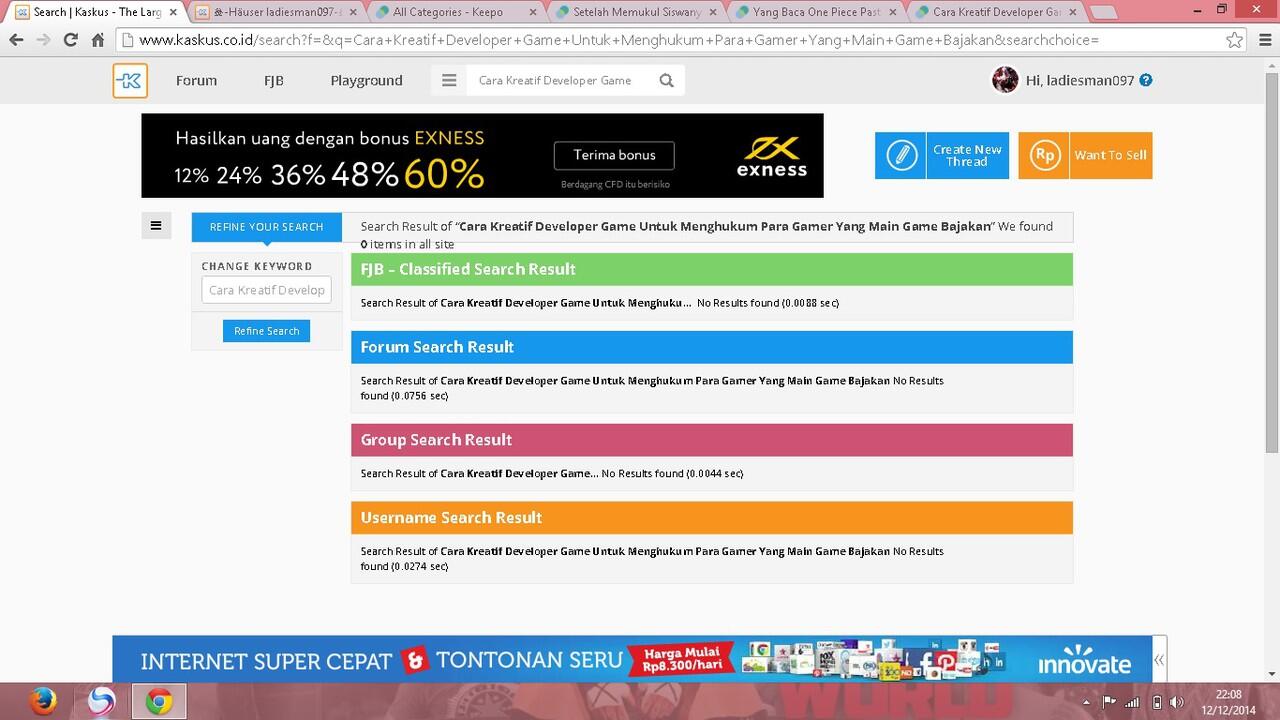Image resolution: width=1280 pixels, height=720 pixels.
Task: Click REFINE YOUR SEARCH header tab
Action: coord(266,227)
